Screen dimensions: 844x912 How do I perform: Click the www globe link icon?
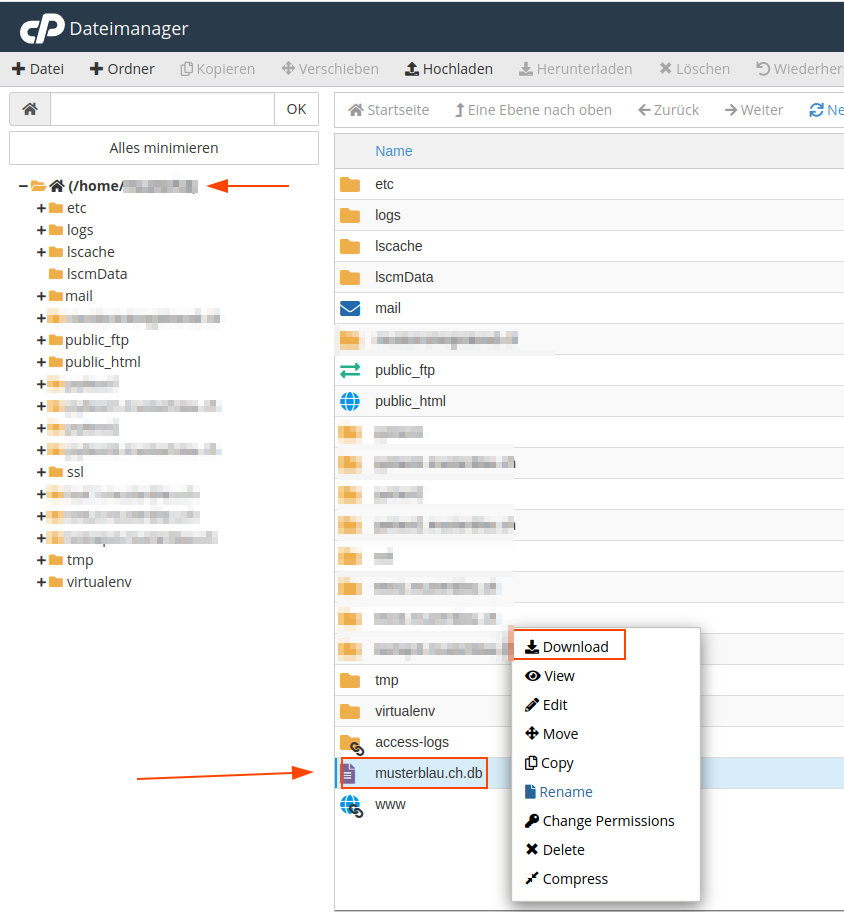pos(350,805)
